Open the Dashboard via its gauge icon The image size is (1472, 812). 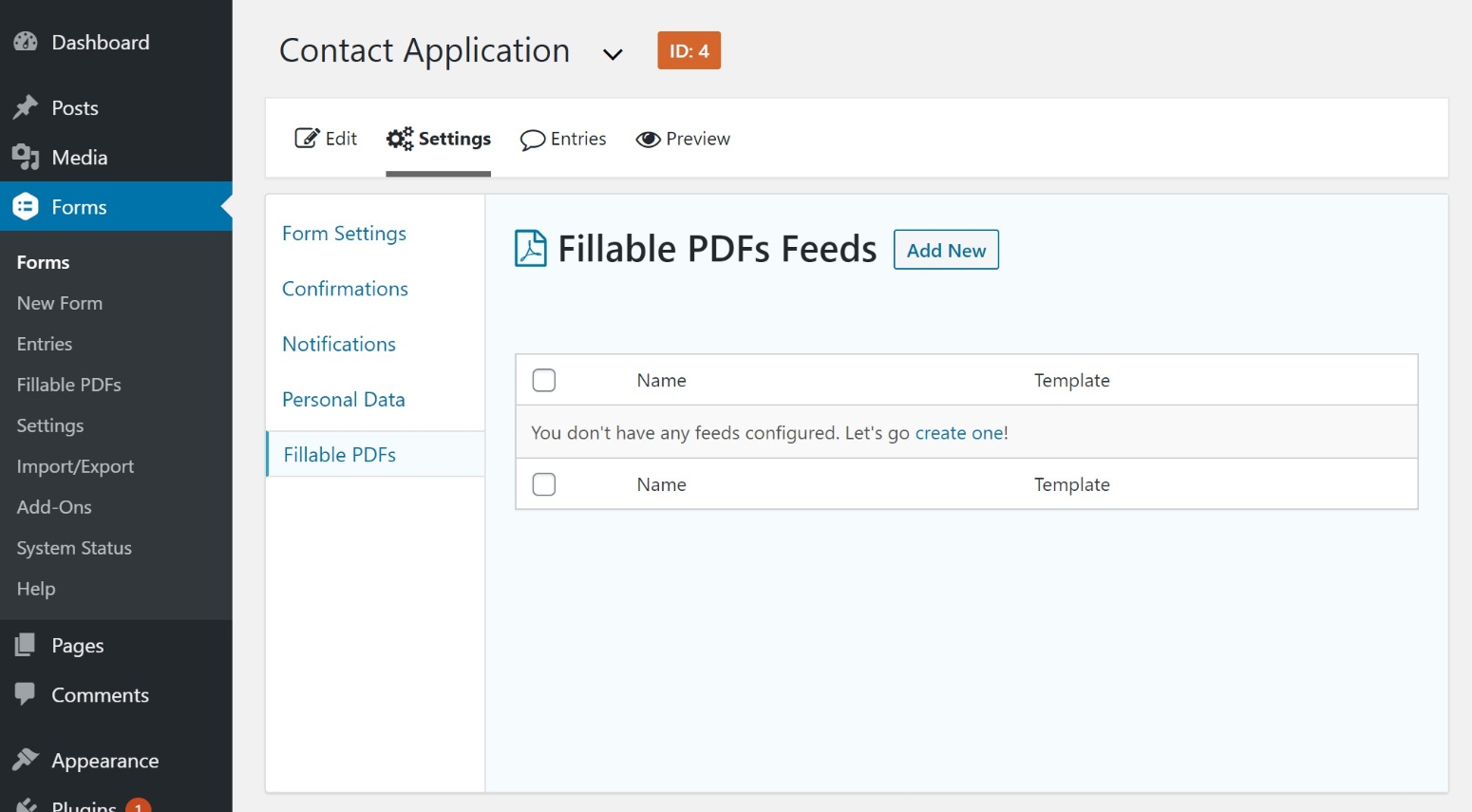click(25, 42)
